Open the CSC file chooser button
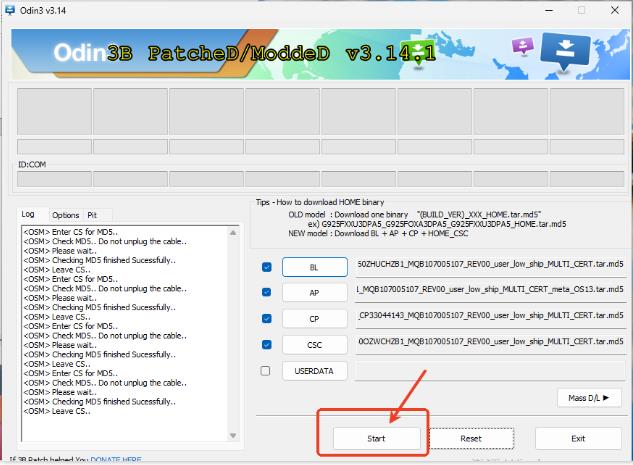633x465 pixels. click(314, 345)
